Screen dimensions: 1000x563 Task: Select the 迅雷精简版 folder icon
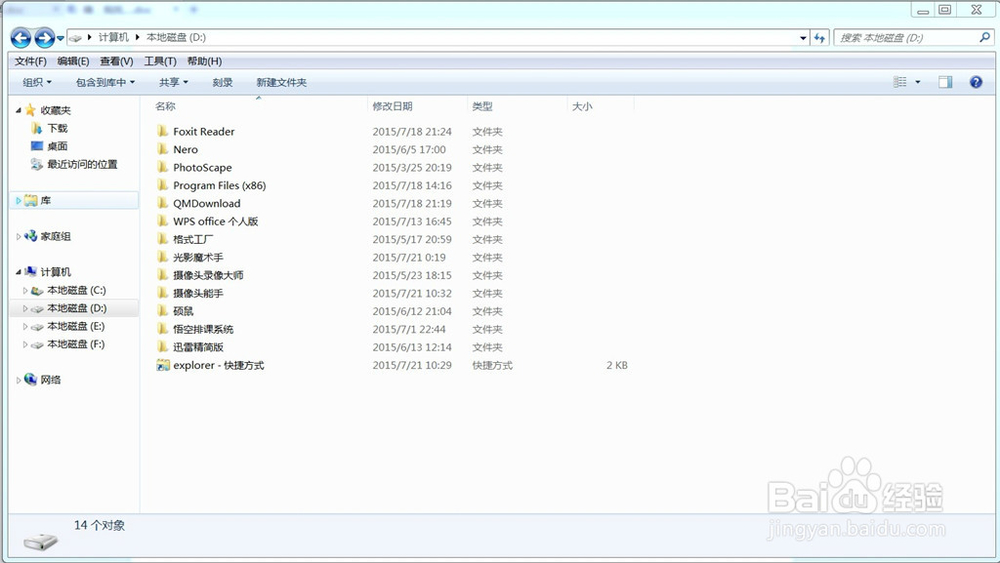[x=163, y=347]
